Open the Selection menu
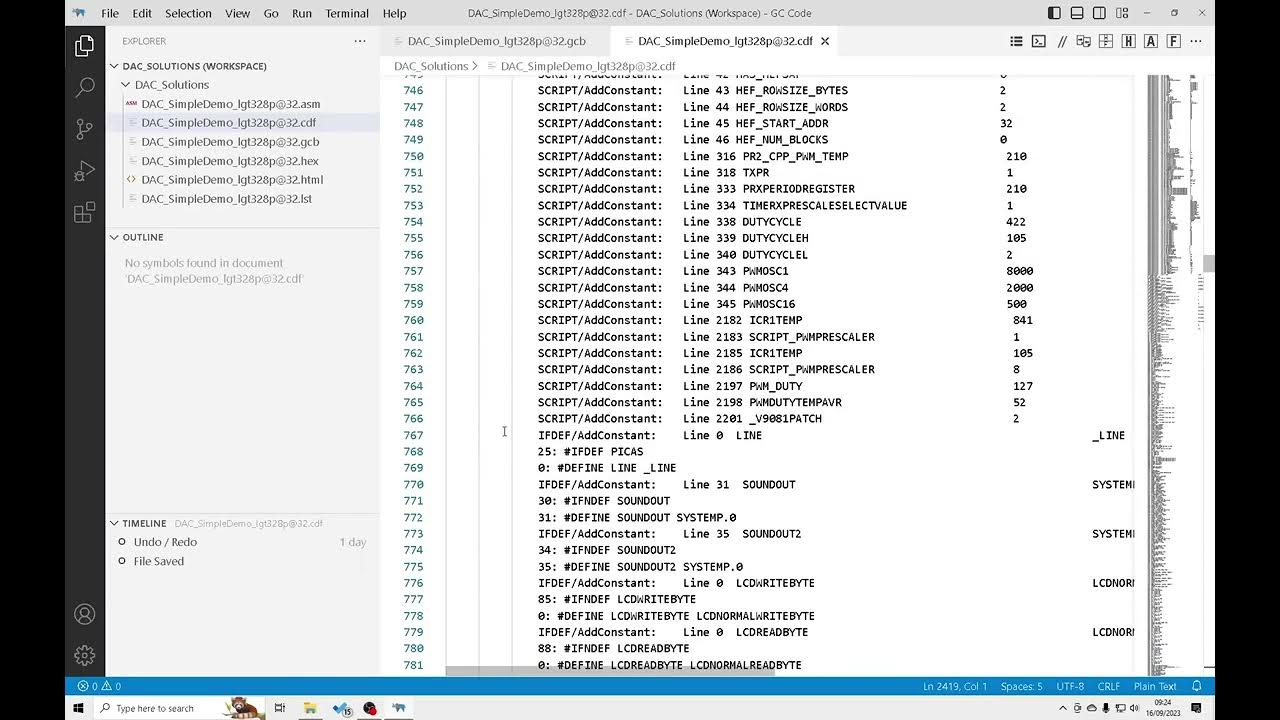 [188, 13]
